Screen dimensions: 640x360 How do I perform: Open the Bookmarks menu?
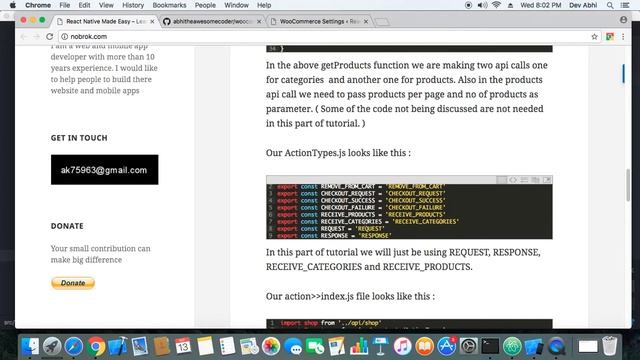(x=169, y=5)
